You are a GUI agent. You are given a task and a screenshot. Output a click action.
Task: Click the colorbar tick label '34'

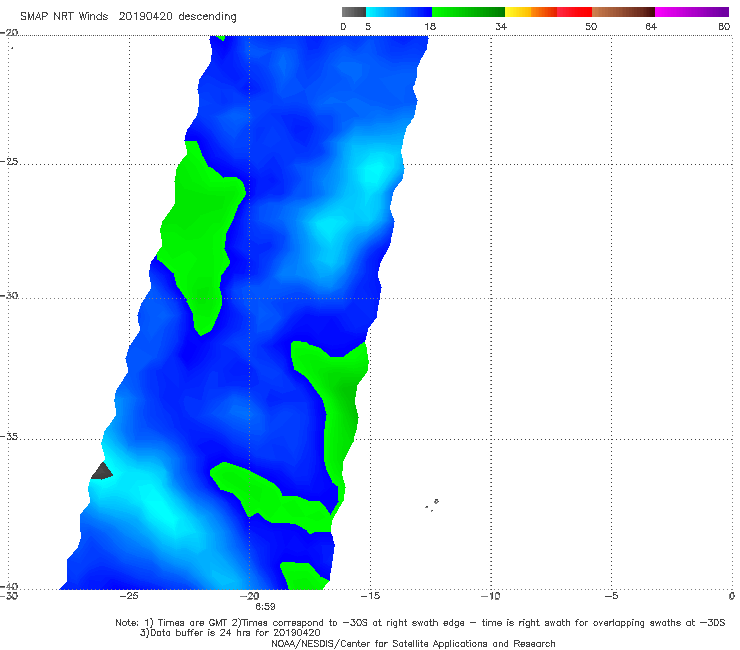point(501,27)
